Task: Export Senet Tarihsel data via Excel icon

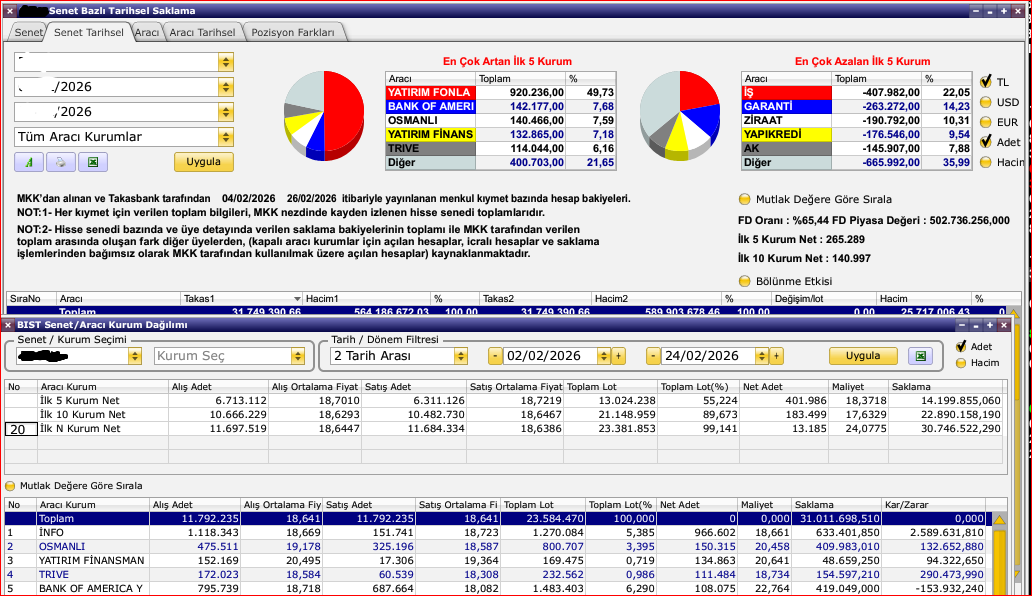Action: click(93, 162)
